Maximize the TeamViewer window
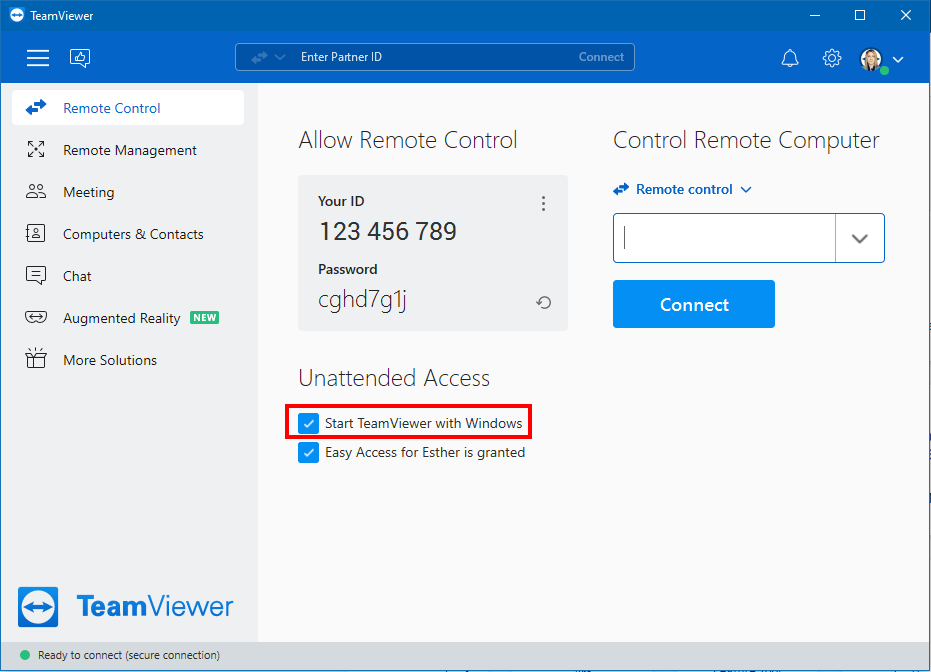The width and height of the screenshot is (931, 672). [x=860, y=15]
